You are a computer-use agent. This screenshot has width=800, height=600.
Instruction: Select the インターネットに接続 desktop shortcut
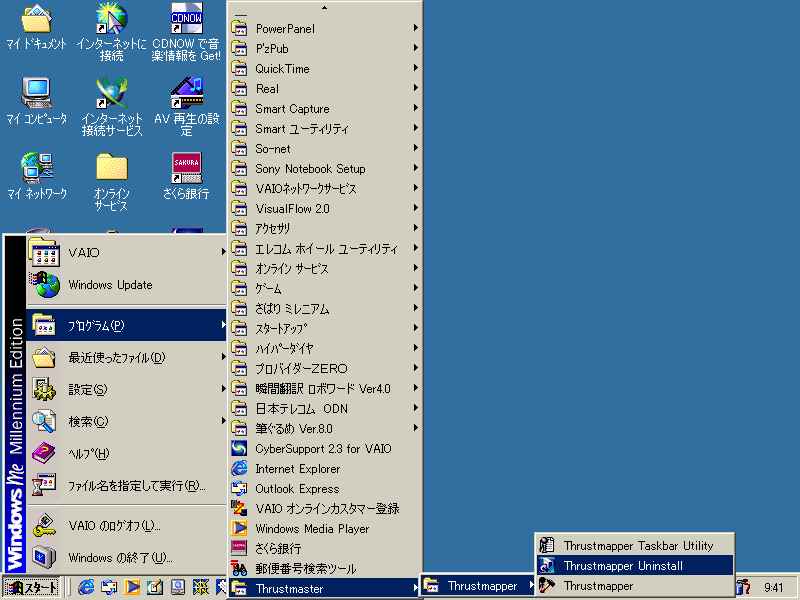[111, 32]
